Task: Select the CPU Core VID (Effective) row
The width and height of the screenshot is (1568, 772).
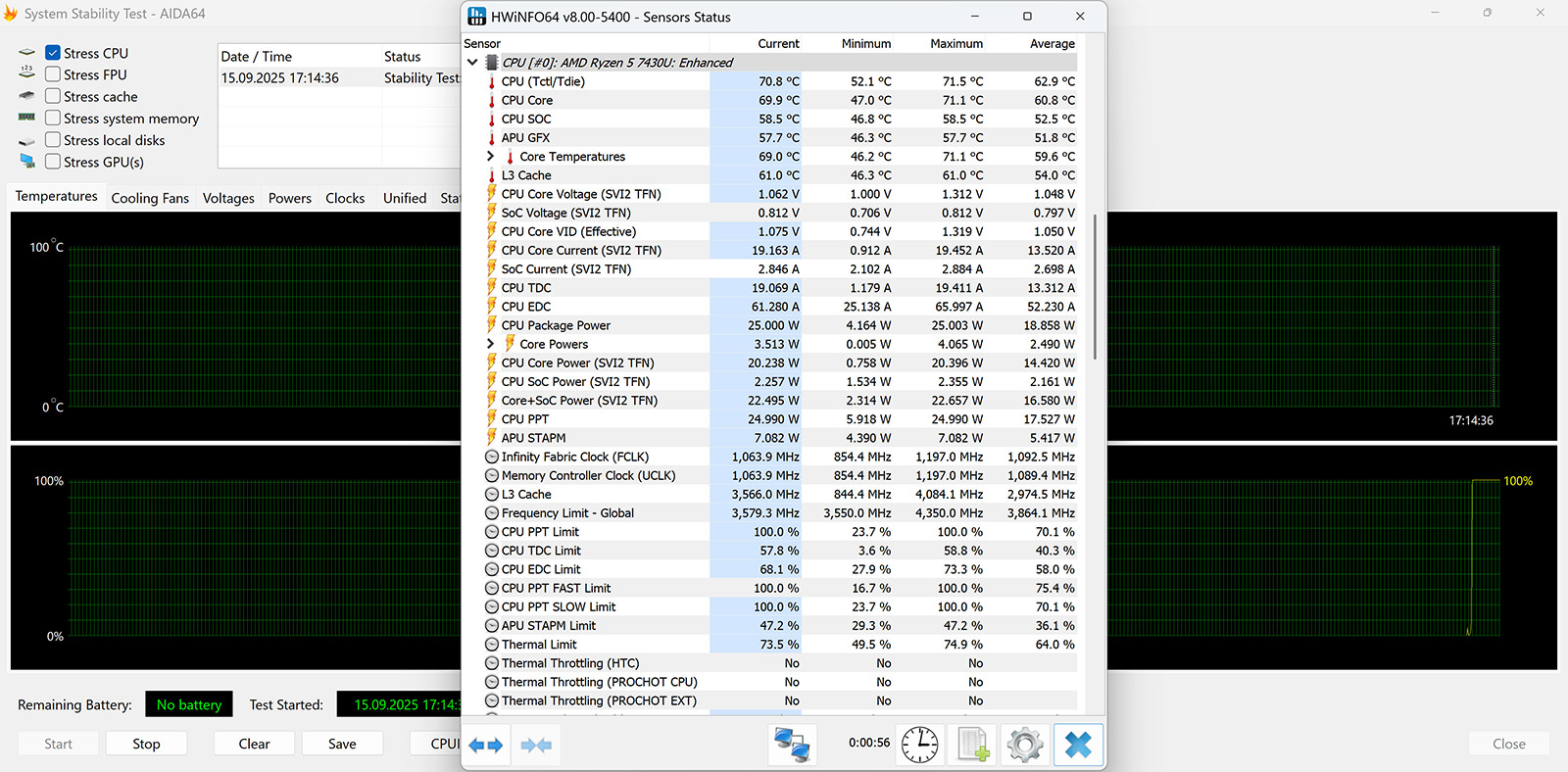Action: 781,231
